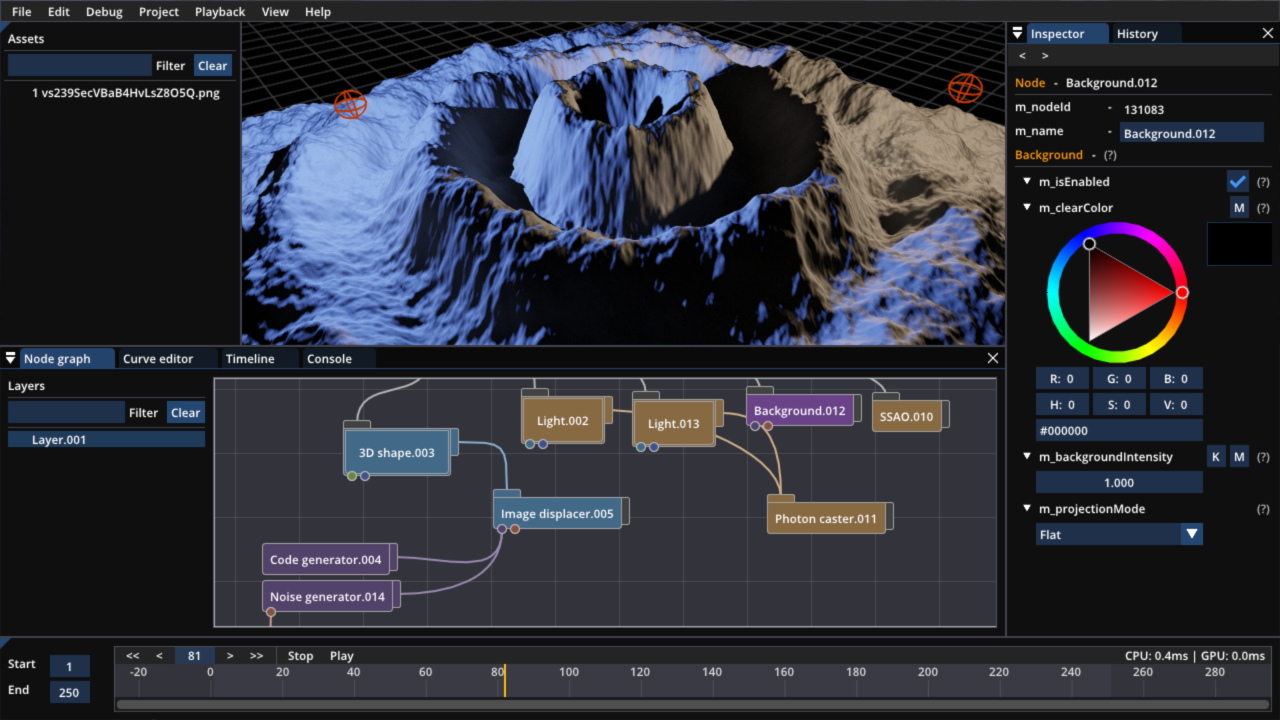Collapse the m_projectionMode property triangle

click(x=1026, y=509)
